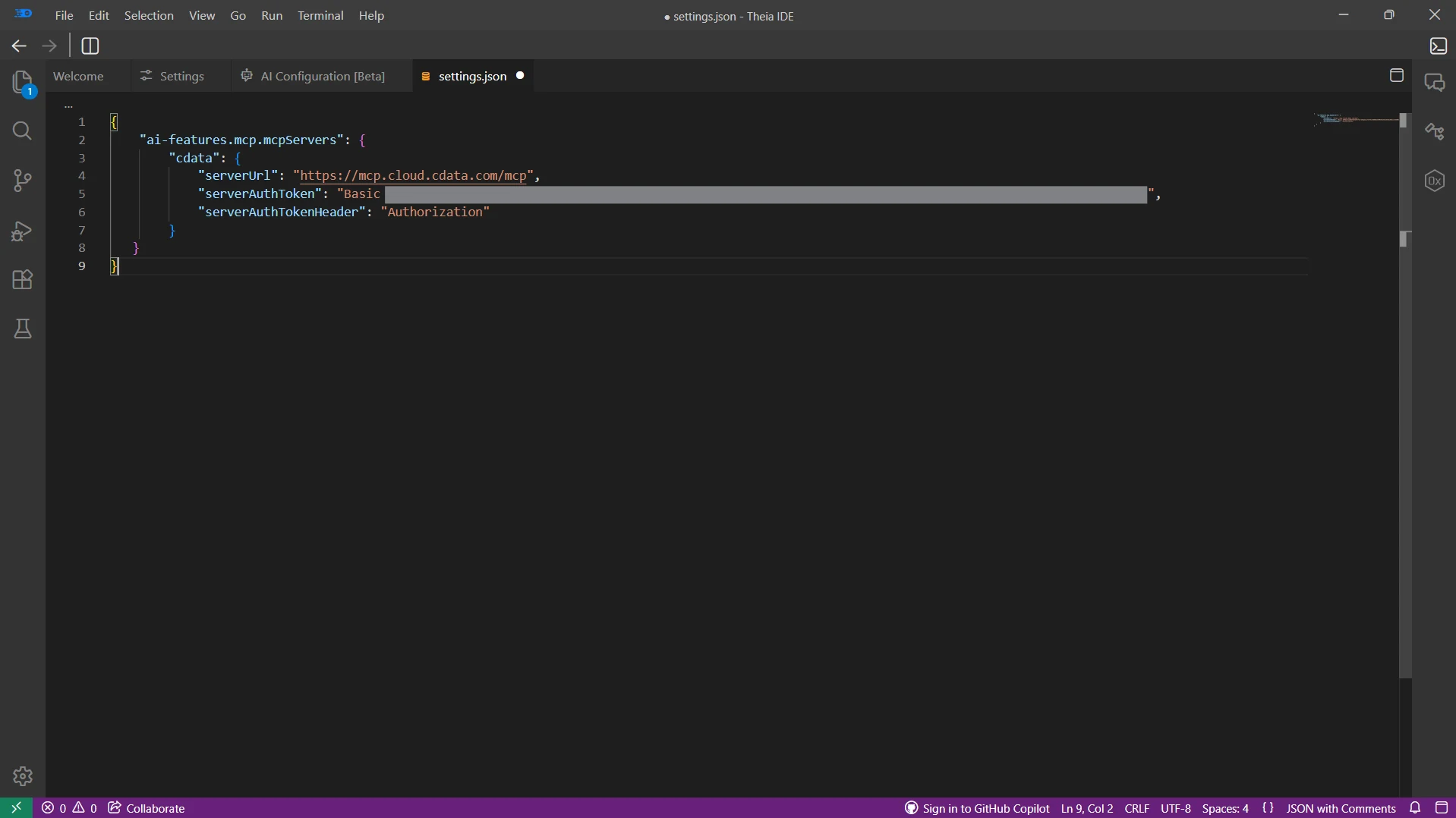Image resolution: width=1456 pixels, height=818 pixels.
Task: Click the Theia logo icon
Action: pos(24,14)
